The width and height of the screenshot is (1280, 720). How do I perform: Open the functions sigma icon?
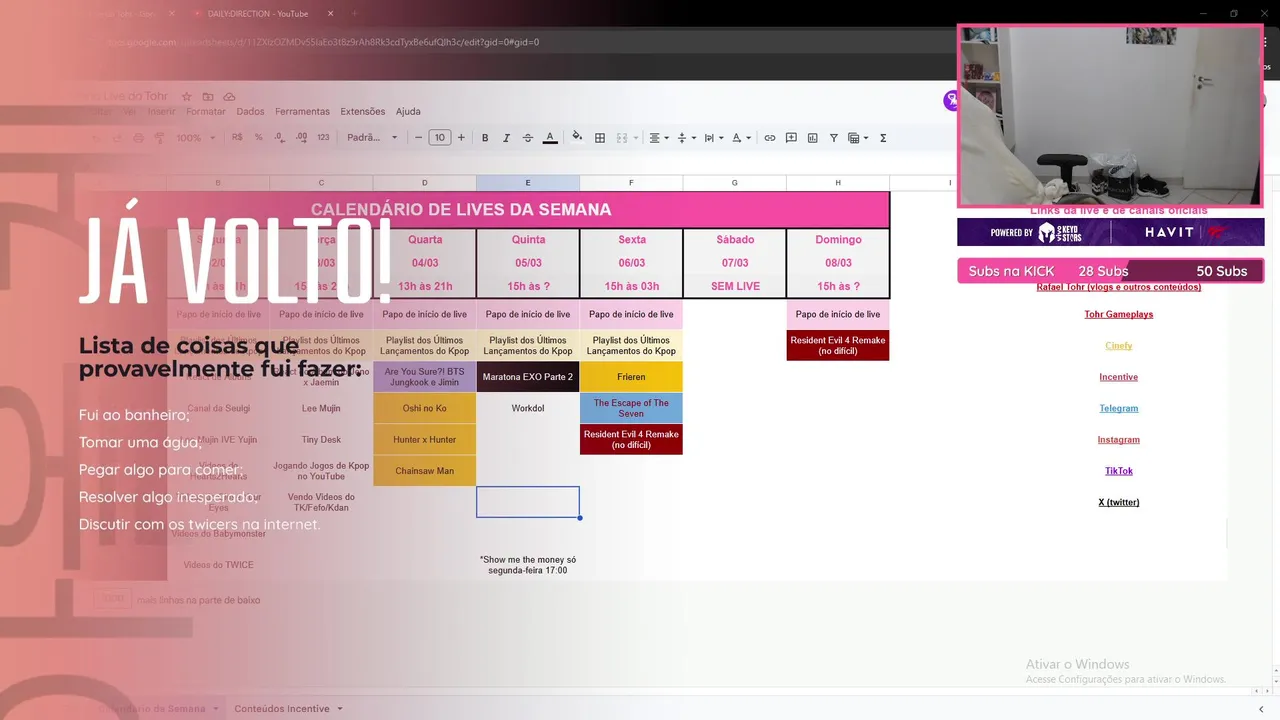pos(883,138)
